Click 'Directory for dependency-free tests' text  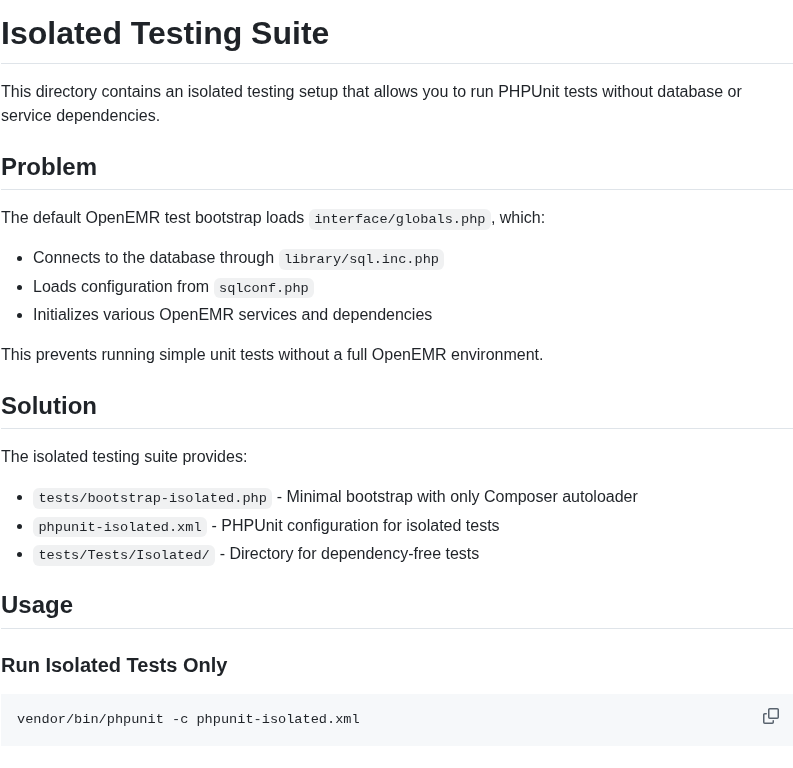(x=354, y=554)
